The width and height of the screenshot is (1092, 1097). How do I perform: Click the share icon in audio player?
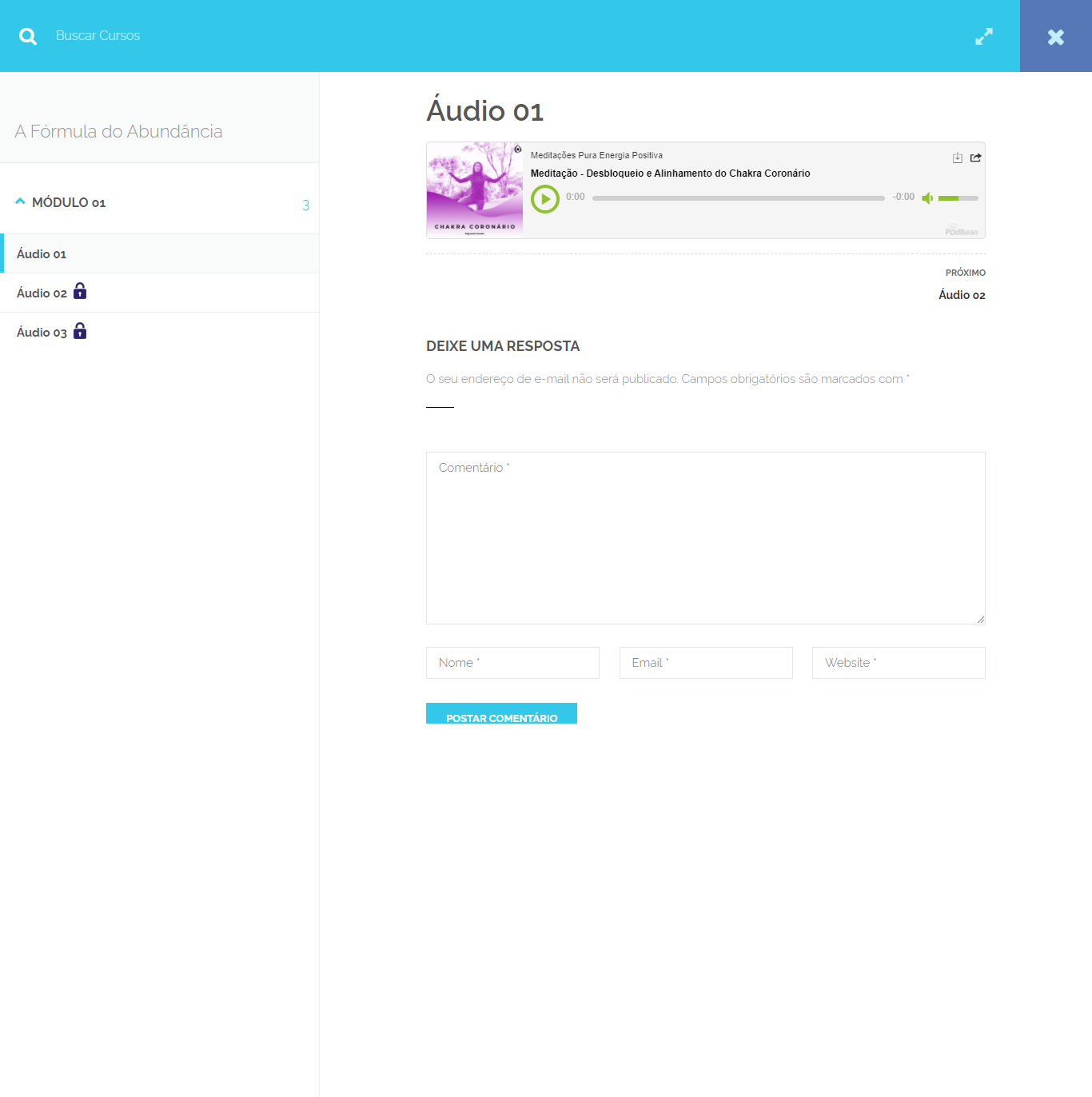point(975,158)
